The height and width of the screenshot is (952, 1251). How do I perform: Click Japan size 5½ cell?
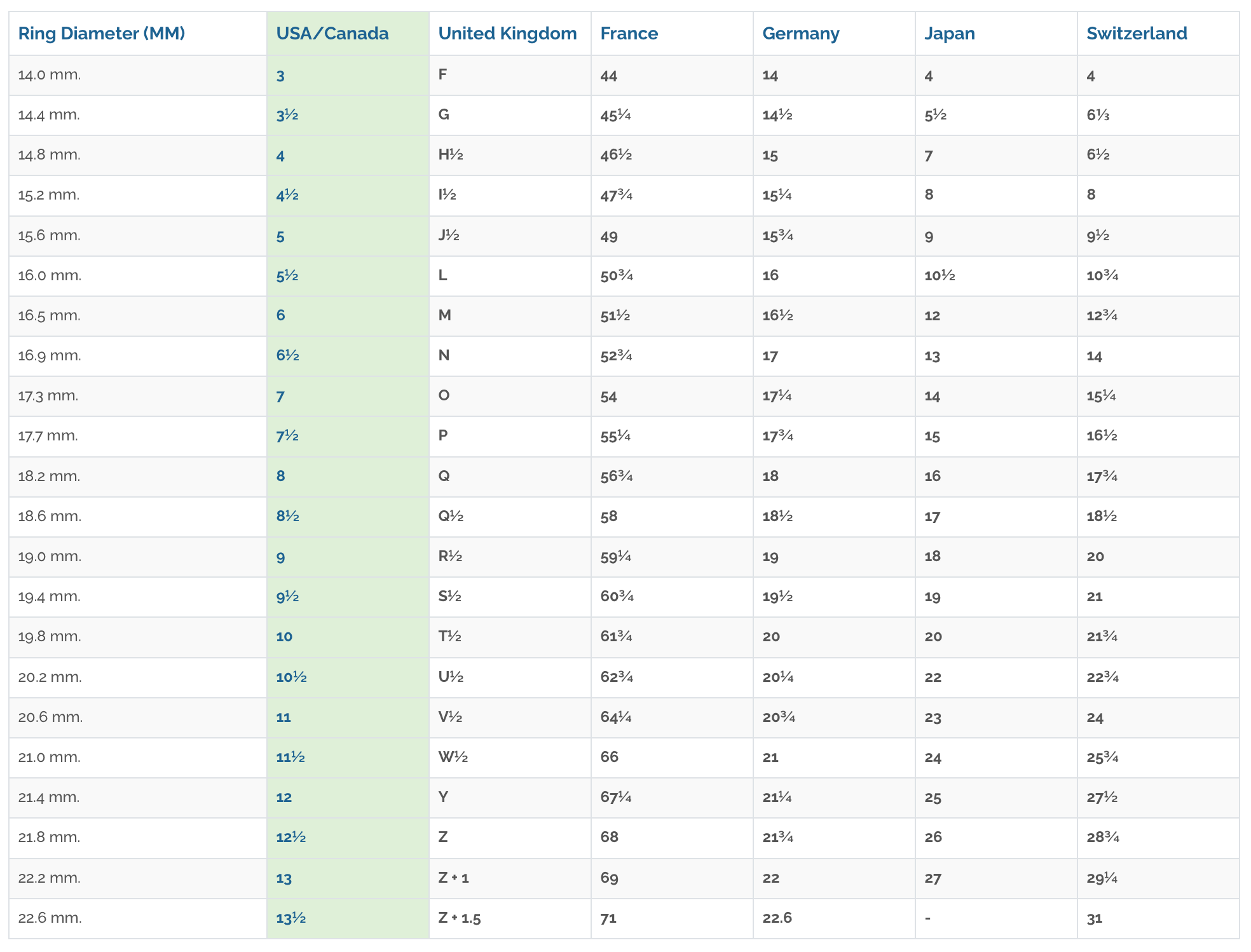tap(996, 115)
